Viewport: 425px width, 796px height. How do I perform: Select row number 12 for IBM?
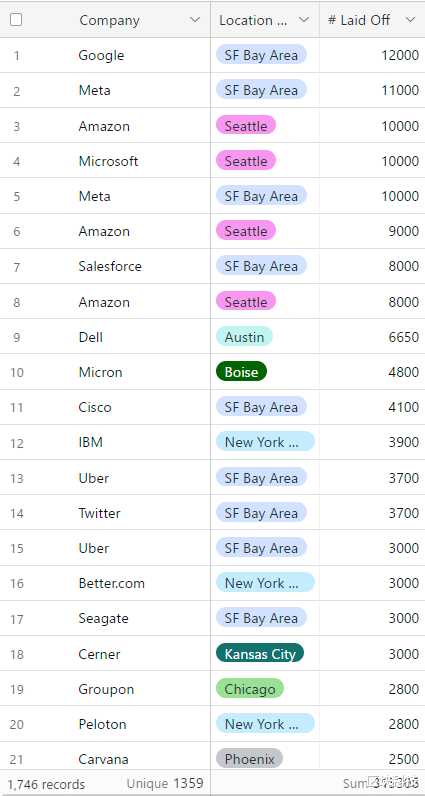17,443
